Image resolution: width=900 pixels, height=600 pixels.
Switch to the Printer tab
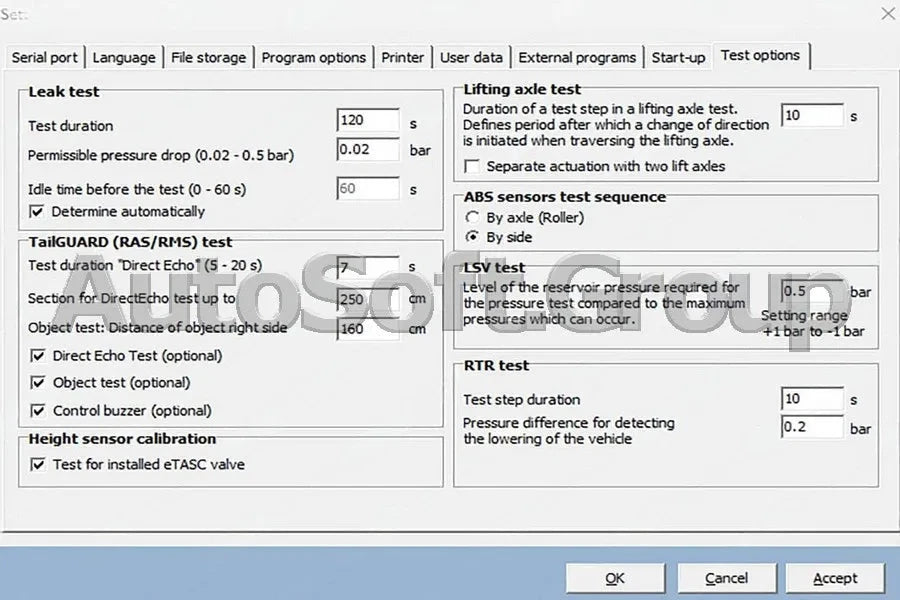point(402,57)
